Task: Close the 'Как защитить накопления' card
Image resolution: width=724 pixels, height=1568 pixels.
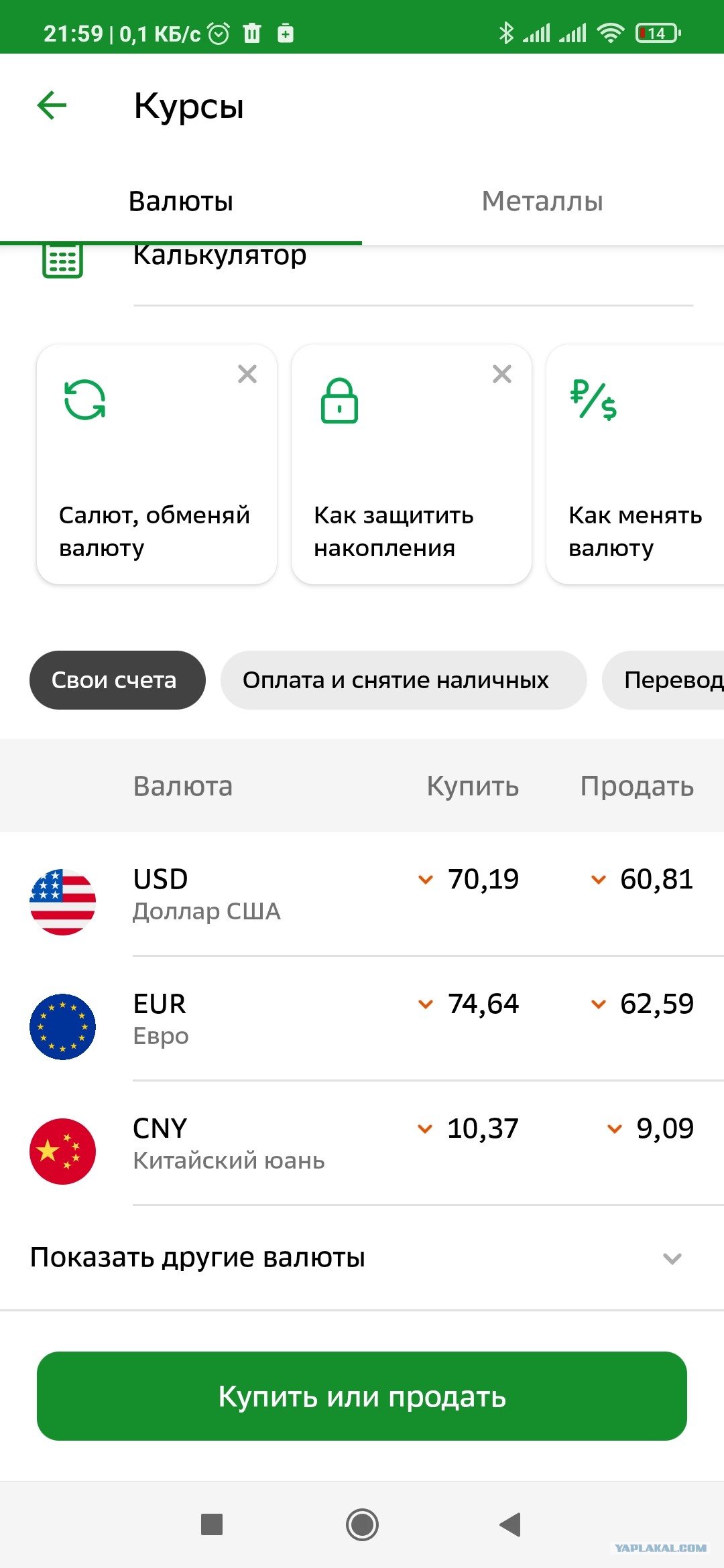Action: [502, 374]
